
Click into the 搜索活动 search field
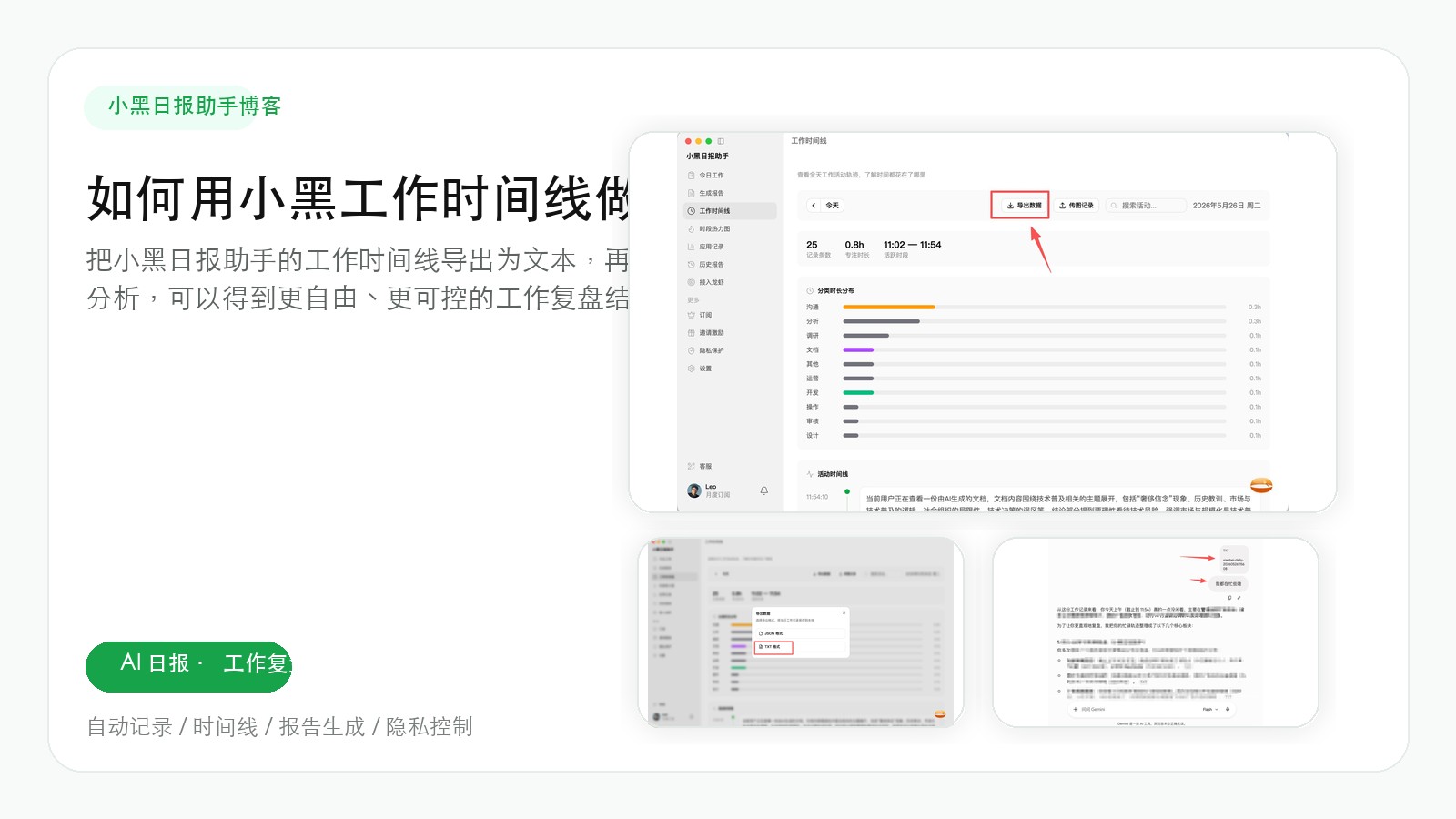pos(1147,206)
